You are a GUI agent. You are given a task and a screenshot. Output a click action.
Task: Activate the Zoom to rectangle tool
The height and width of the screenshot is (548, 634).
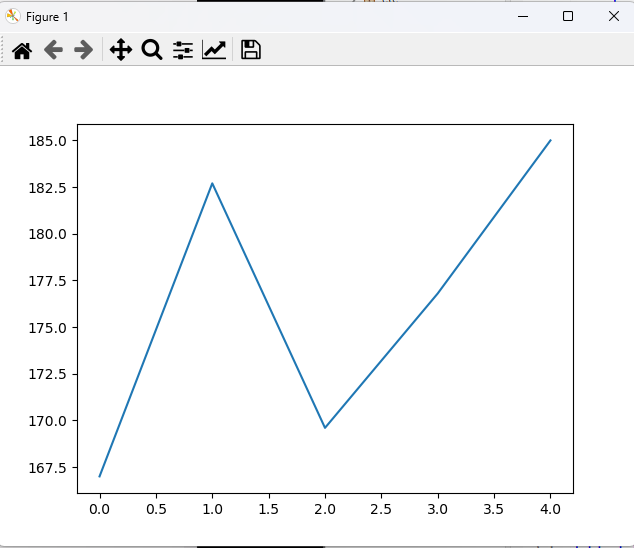tap(152, 50)
